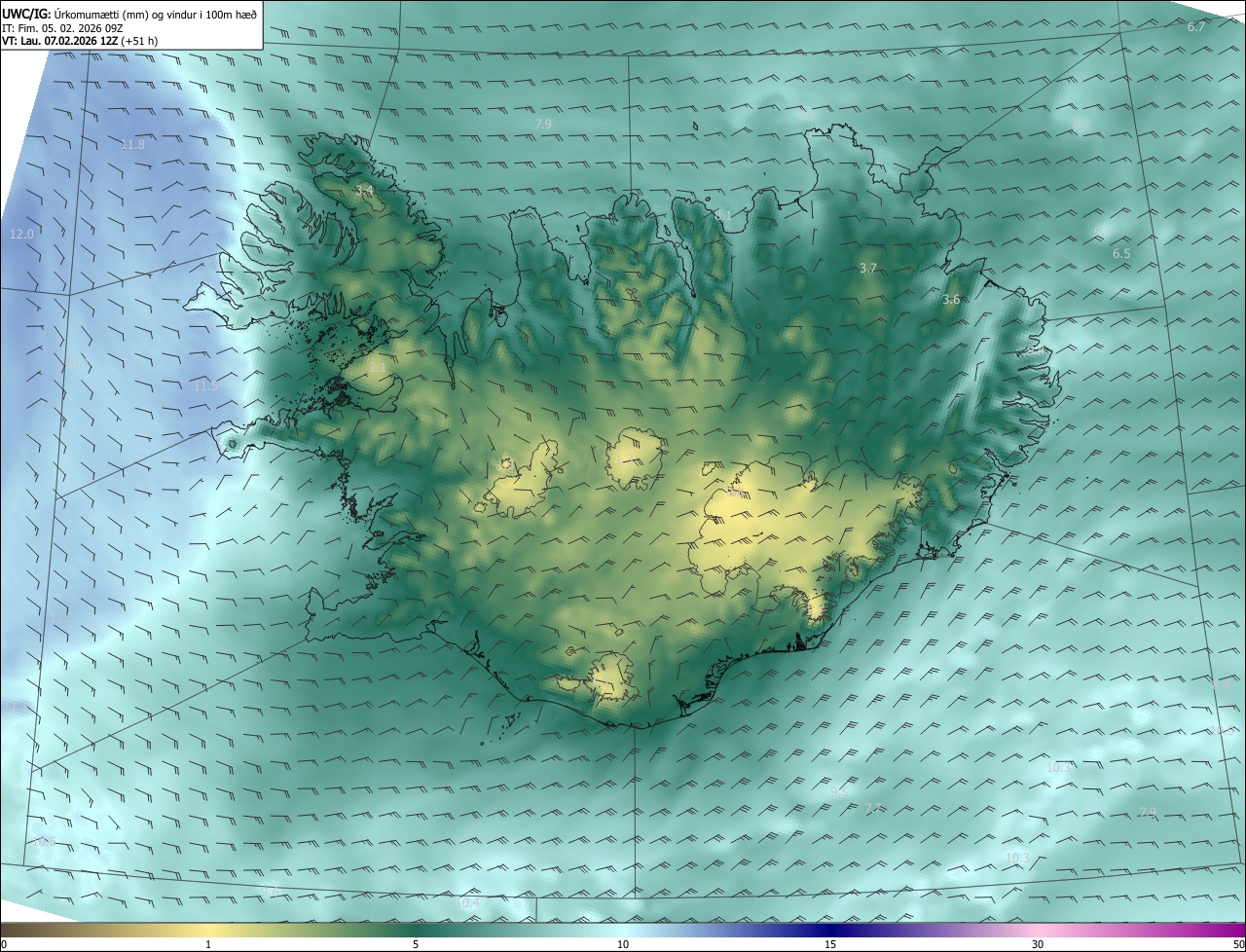The height and width of the screenshot is (952, 1246).
Task: Click the 12.0 value label on the map
Action: (x=21, y=235)
